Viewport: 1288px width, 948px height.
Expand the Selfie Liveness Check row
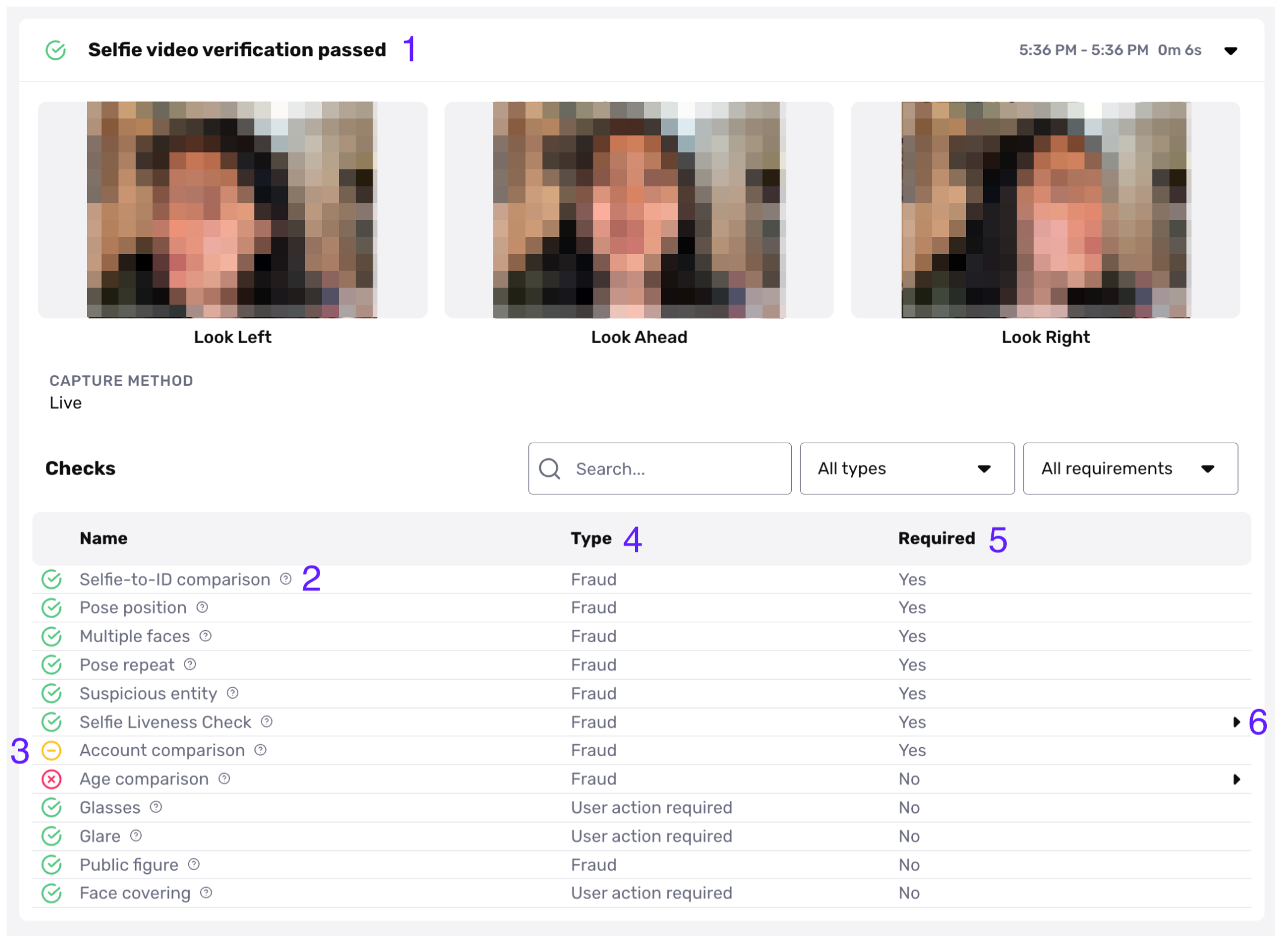click(x=1236, y=722)
